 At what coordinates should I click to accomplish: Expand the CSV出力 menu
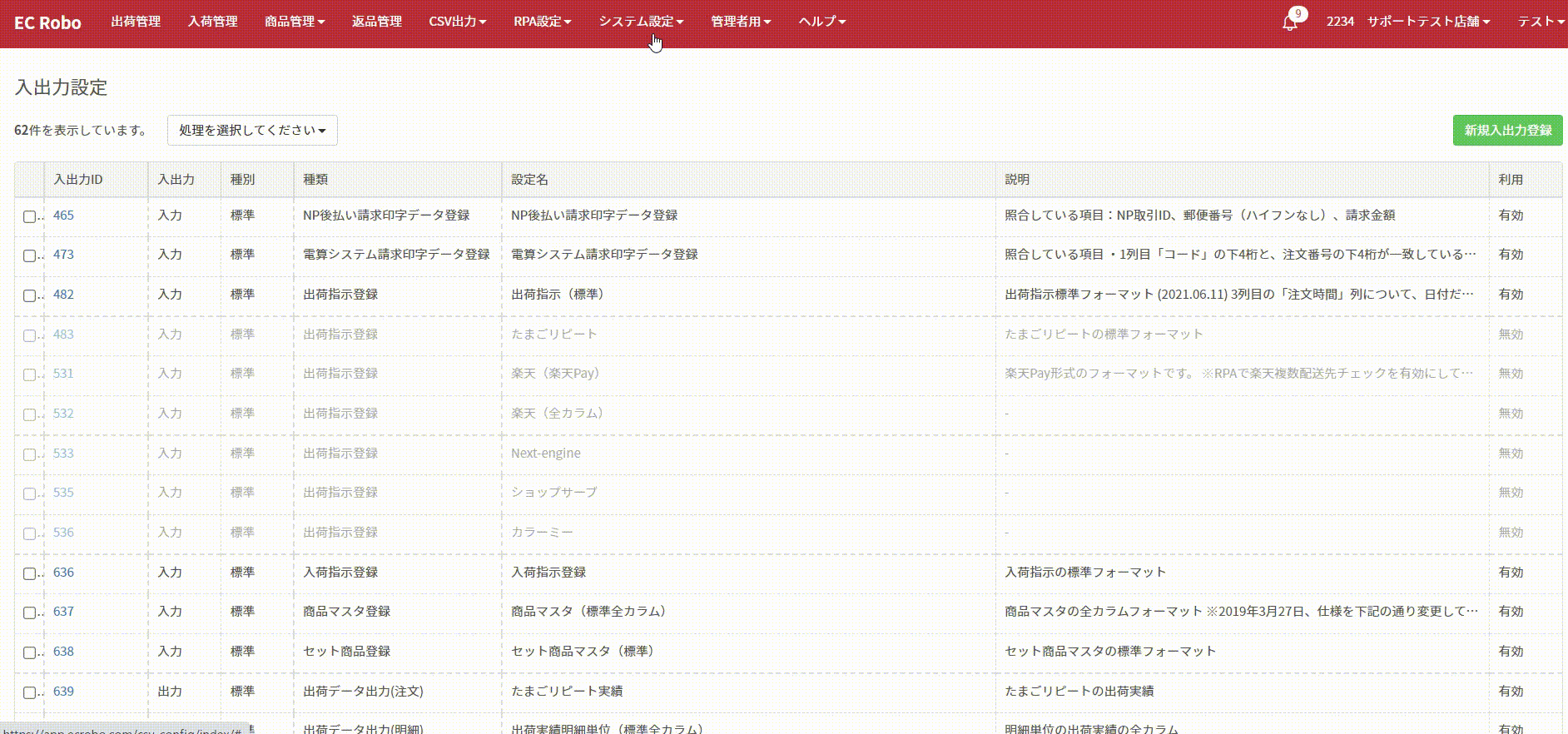point(458,22)
